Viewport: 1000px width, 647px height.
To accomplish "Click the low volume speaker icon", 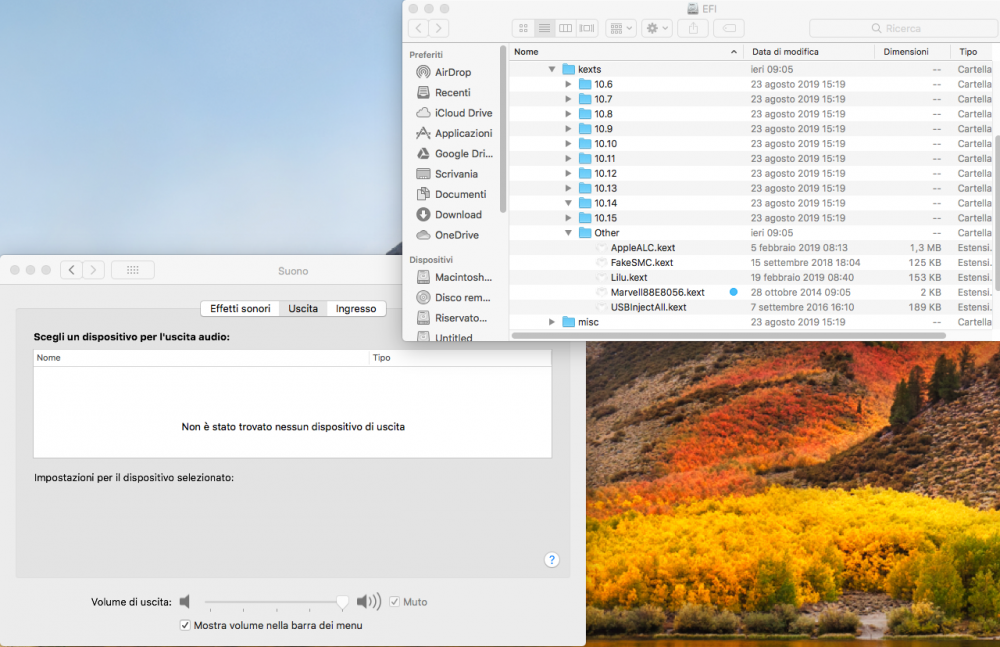I will (185, 602).
